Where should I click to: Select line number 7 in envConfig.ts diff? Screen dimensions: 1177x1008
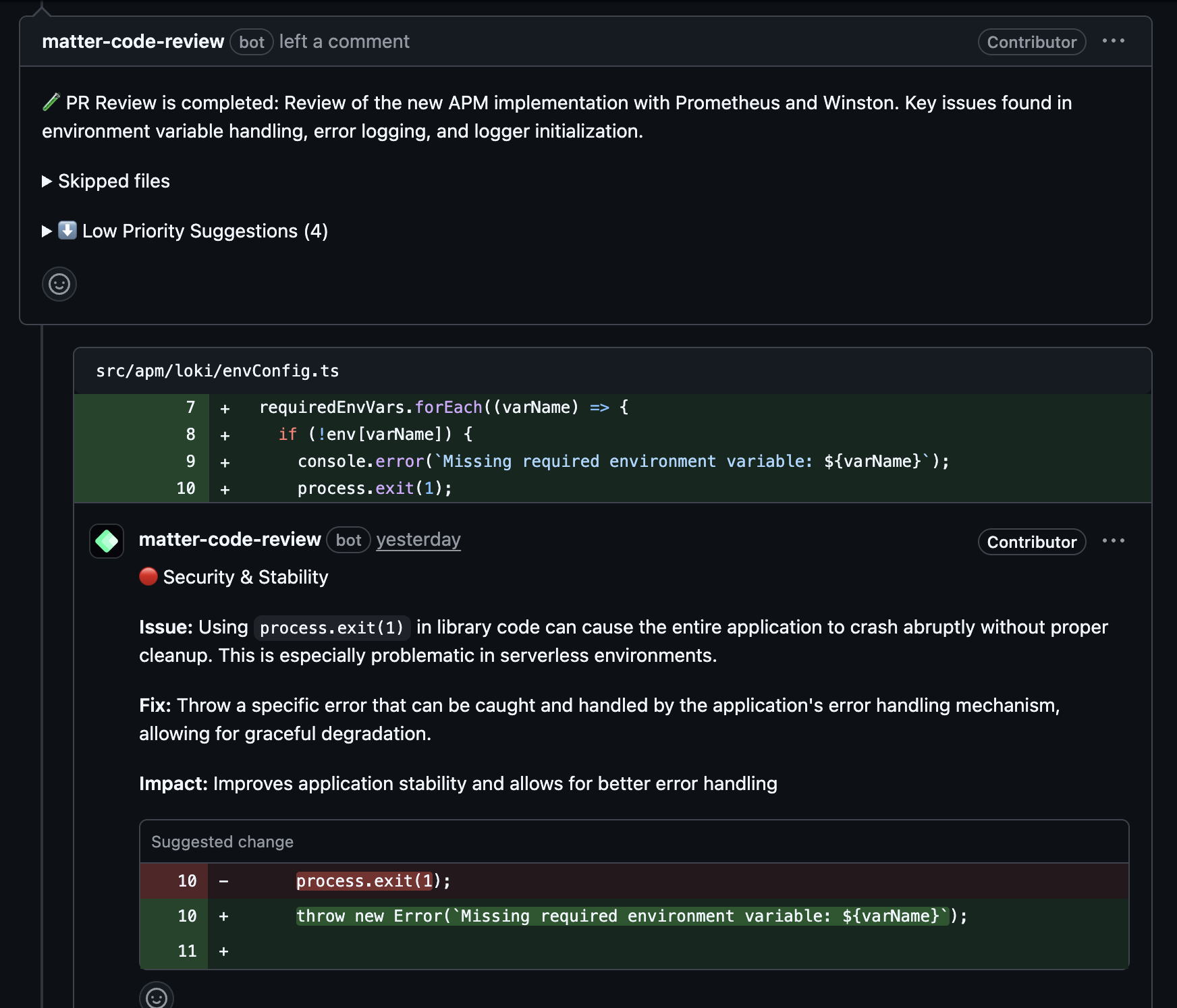tap(190, 408)
